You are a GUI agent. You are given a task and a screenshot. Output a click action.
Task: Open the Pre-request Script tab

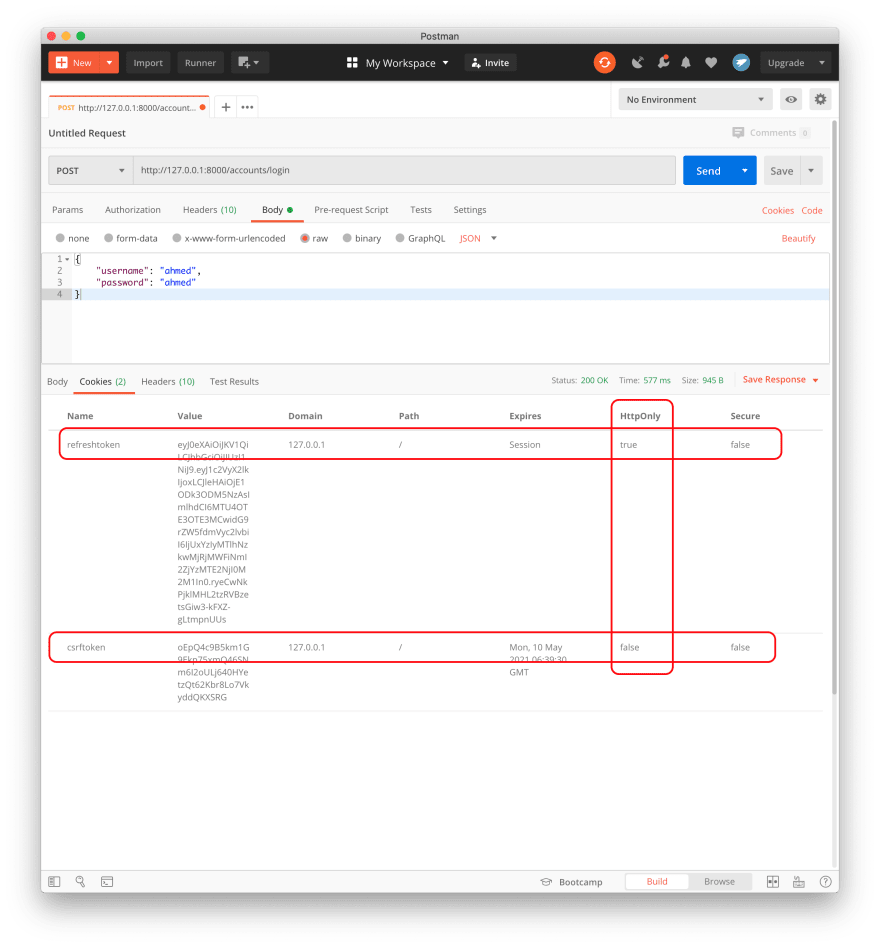coord(351,210)
